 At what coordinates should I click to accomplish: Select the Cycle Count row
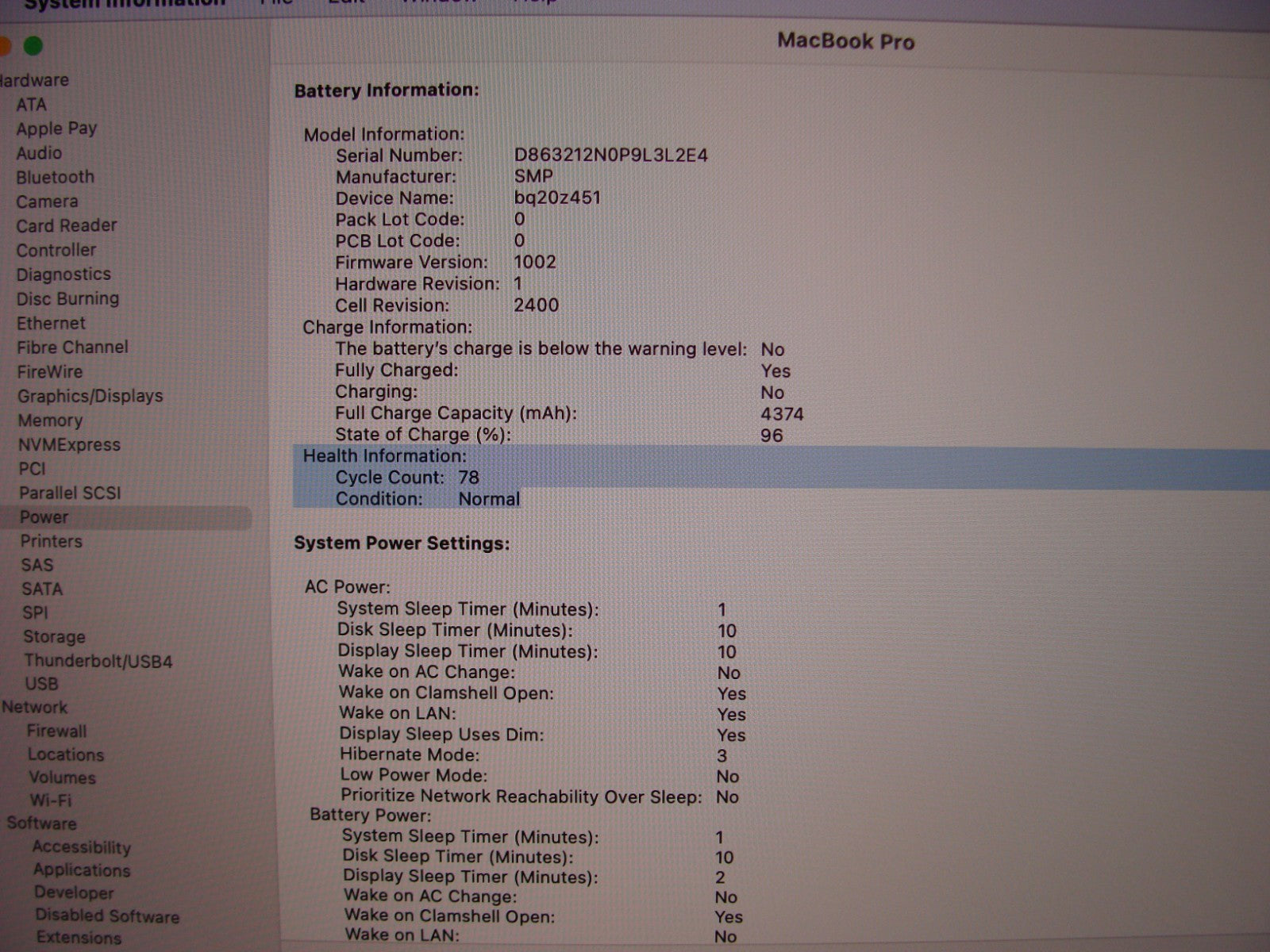point(406,478)
